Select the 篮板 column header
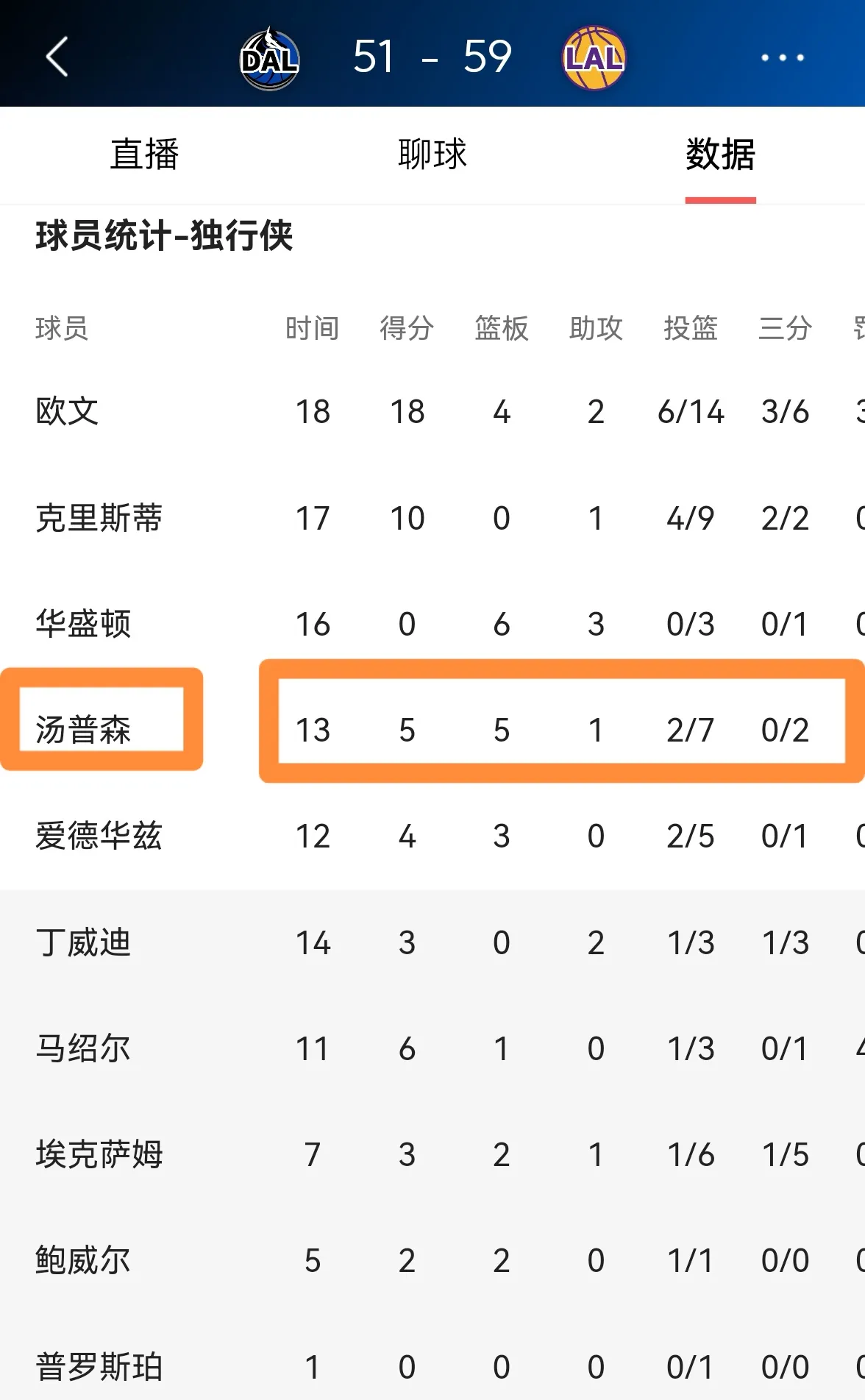865x1400 pixels. (502, 328)
